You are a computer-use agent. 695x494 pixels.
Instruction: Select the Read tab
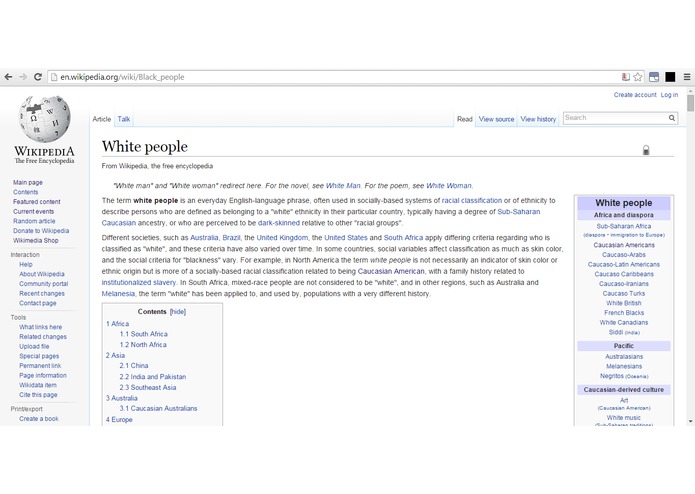pos(465,119)
